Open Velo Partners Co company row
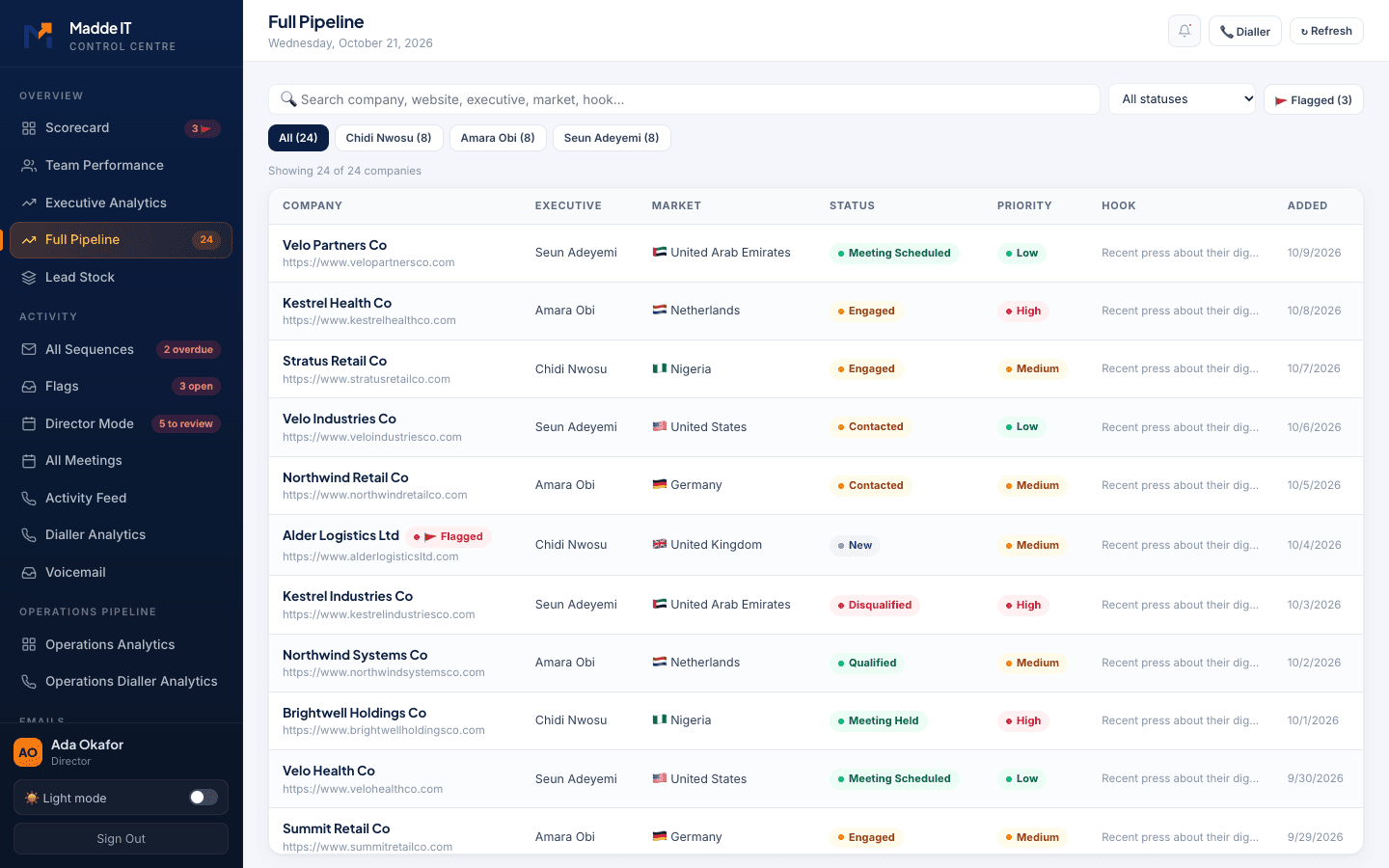1389x868 pixels. pos(815,253)
